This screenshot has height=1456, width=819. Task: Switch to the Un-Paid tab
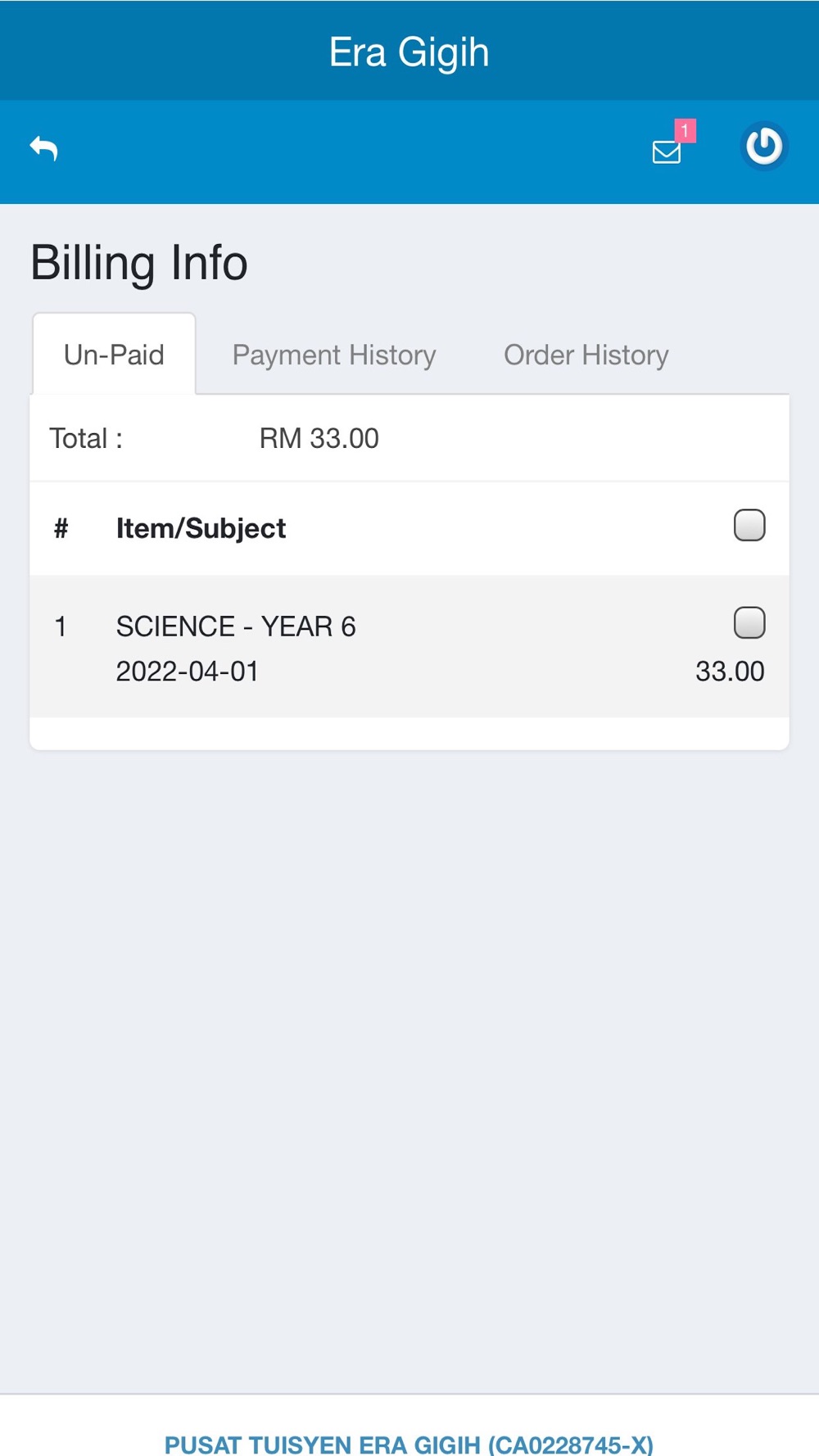[x=114, y=355]
